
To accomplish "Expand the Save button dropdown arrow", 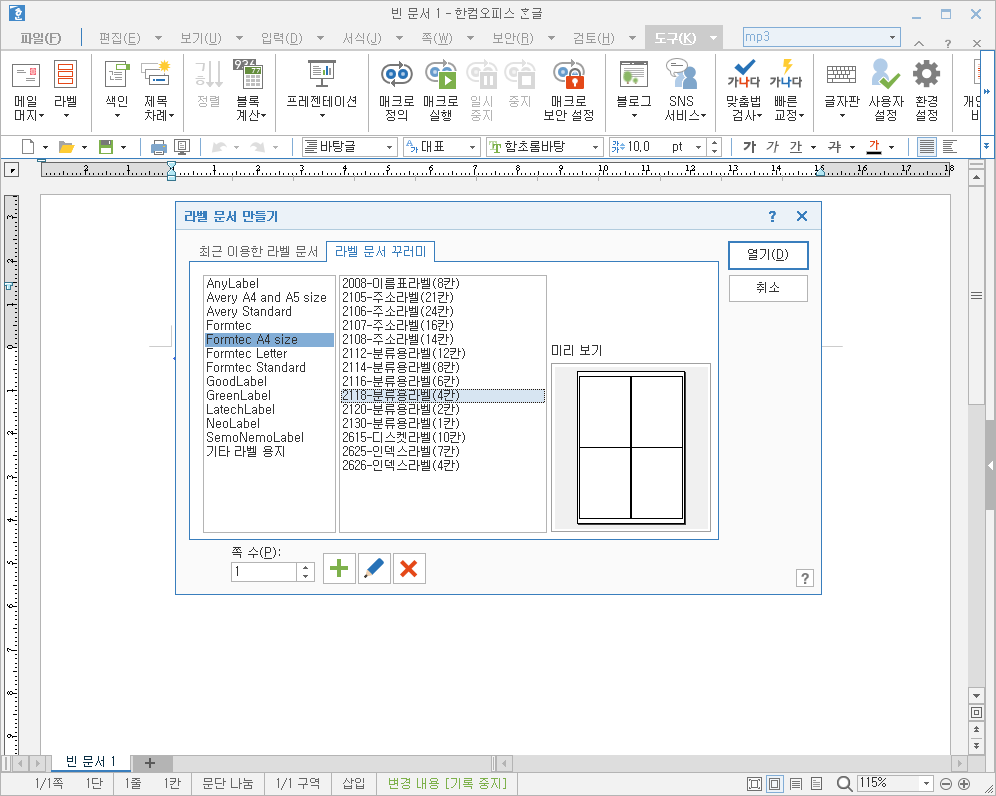I will 123,147.
